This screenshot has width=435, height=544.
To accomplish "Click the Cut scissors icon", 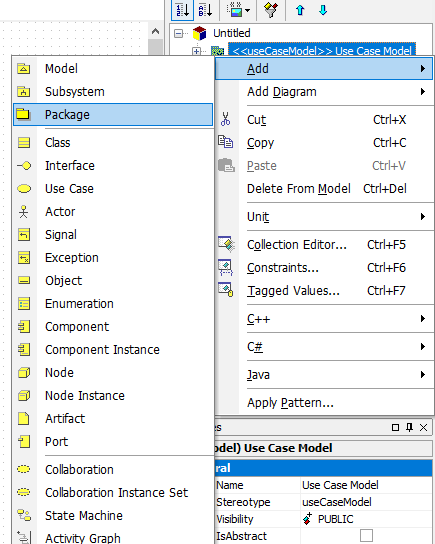I will click(225, 119).
